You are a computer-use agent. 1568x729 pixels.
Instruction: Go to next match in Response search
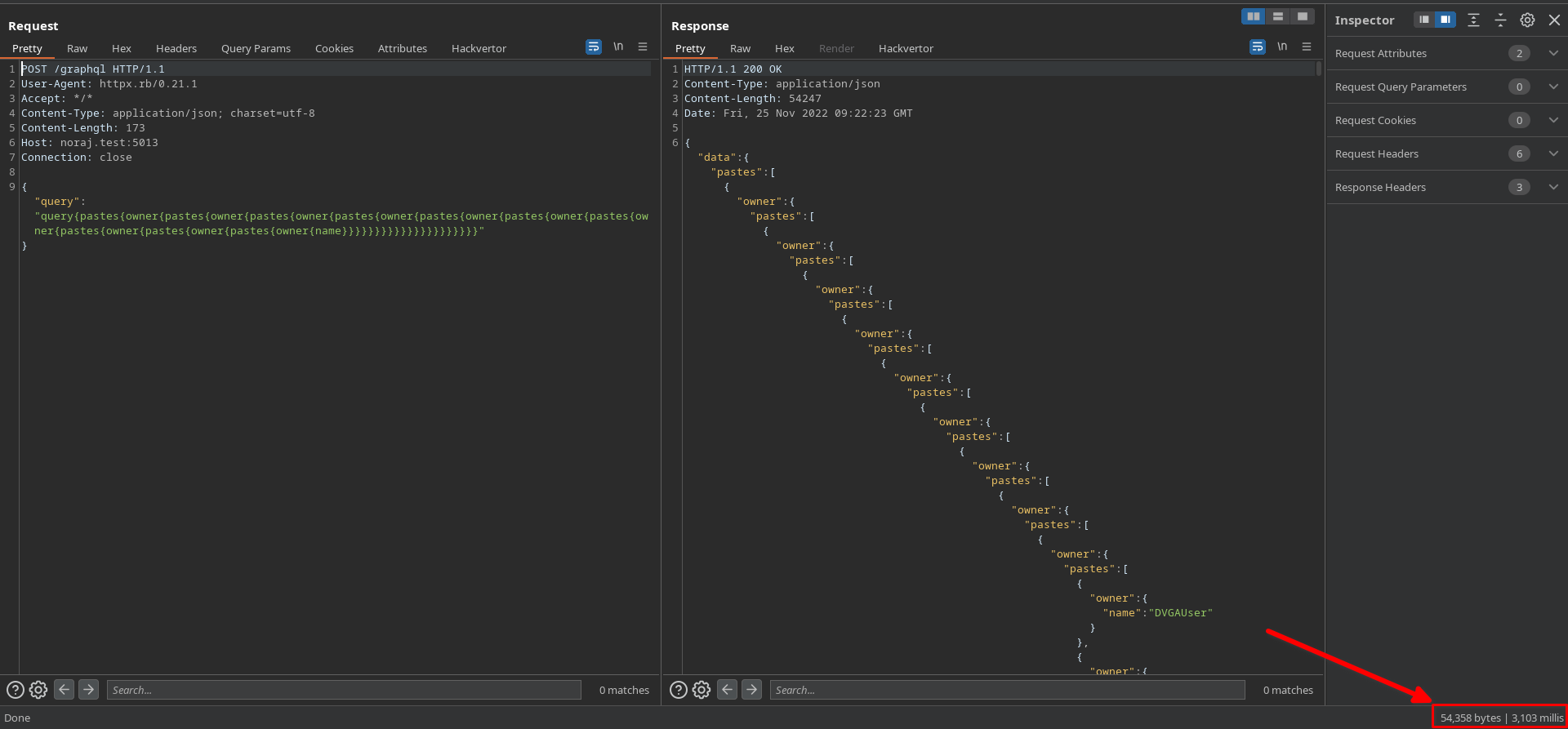click(x=752, y=690)
